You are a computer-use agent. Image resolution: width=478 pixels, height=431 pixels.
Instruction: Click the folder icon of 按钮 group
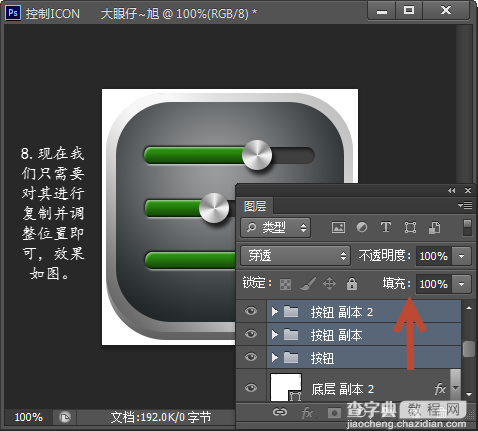[x=291, y=358]
